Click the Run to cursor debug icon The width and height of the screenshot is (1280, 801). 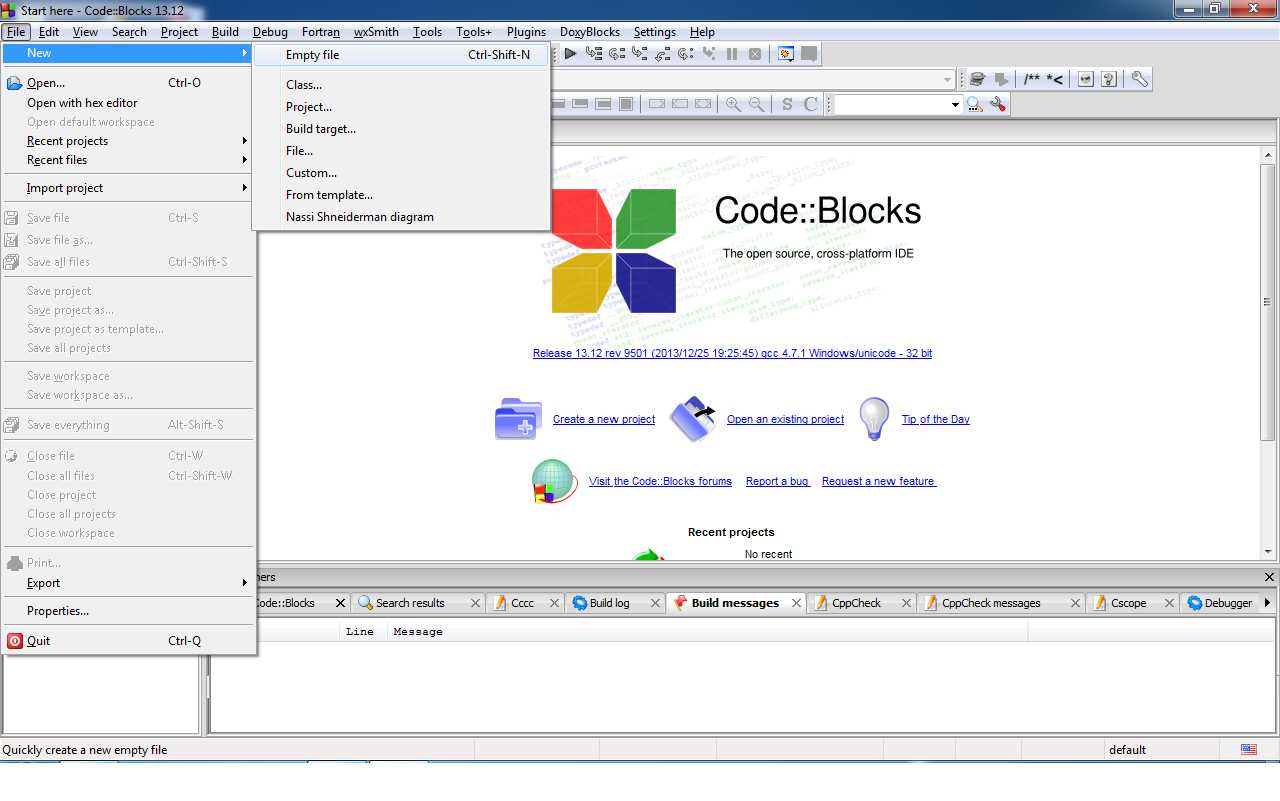594,54
